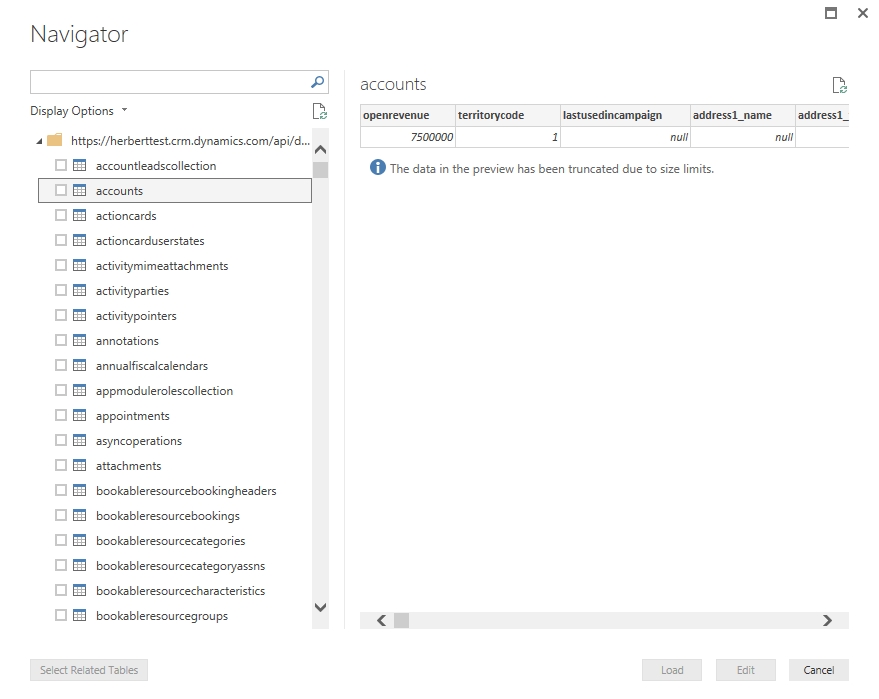The height and width of the screenshot is (699, 879).
Task: Click table icon beside appointments
Action: (80, 415)
